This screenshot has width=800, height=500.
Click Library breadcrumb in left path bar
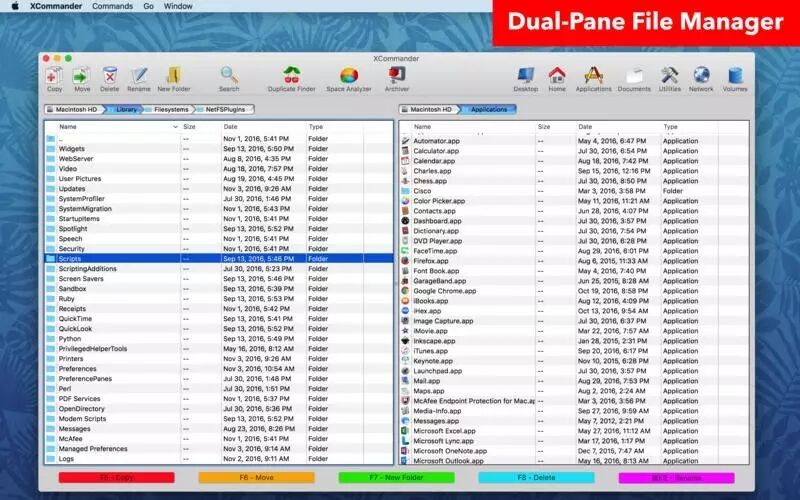coord(124,109)
